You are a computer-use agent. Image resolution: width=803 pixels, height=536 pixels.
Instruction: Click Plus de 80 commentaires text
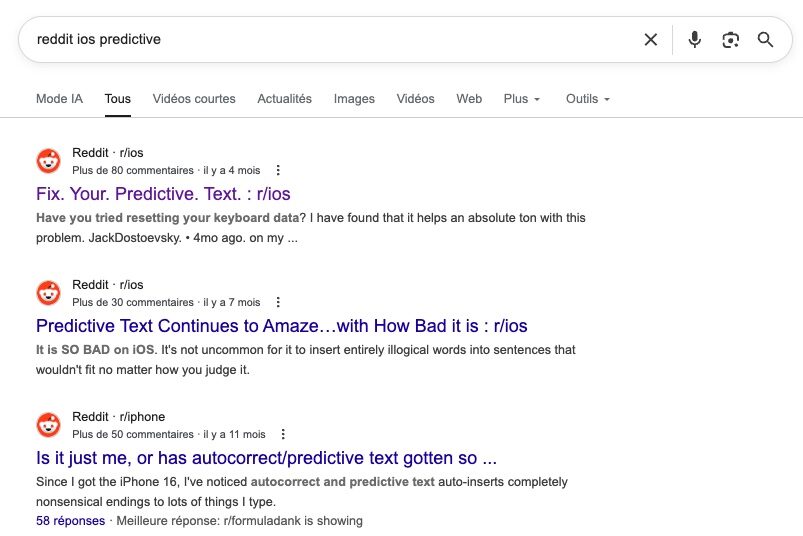[133, 170]
